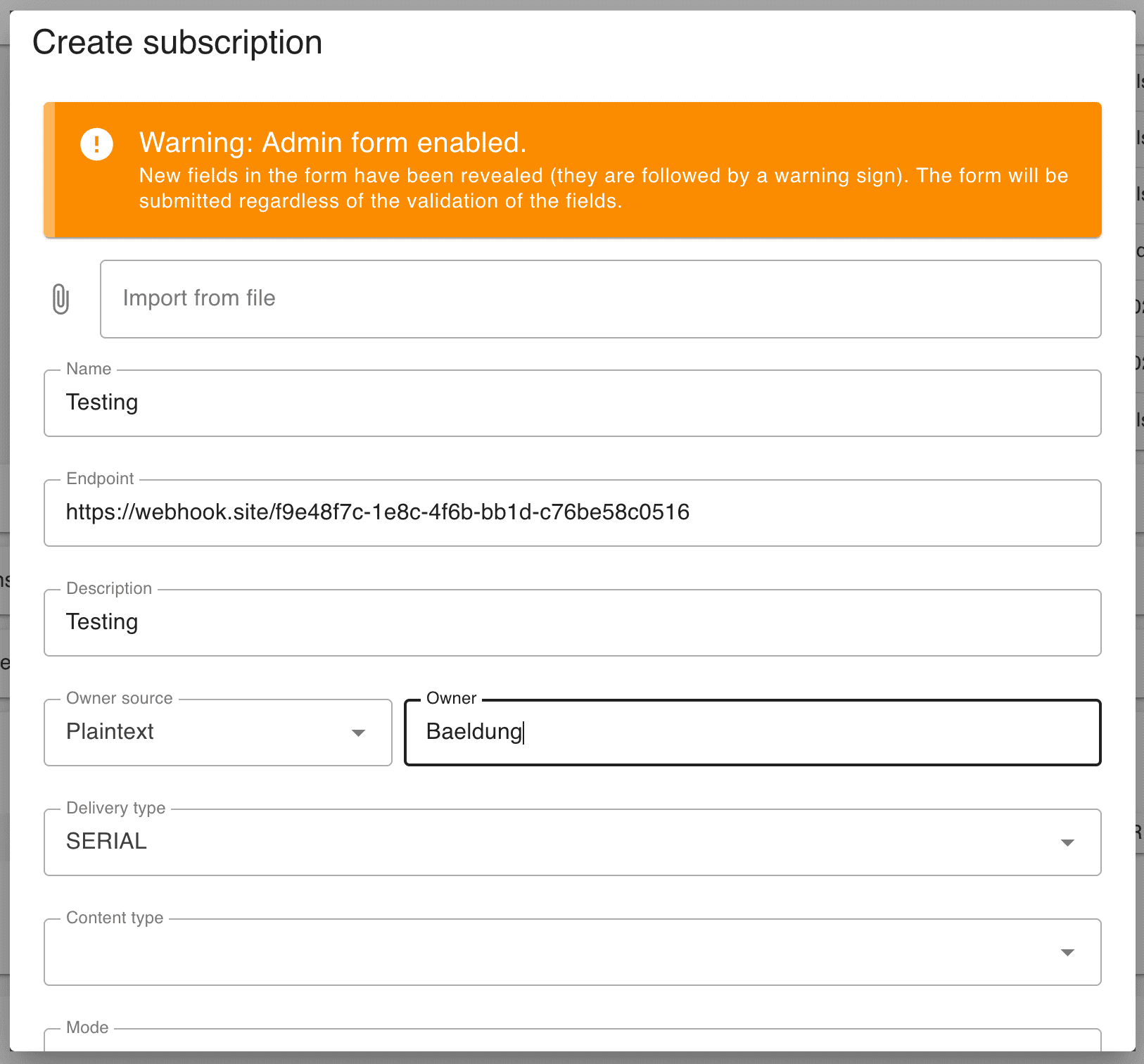Click the Owner source field label
The image size is (1144, 1064).
[120, 698]
